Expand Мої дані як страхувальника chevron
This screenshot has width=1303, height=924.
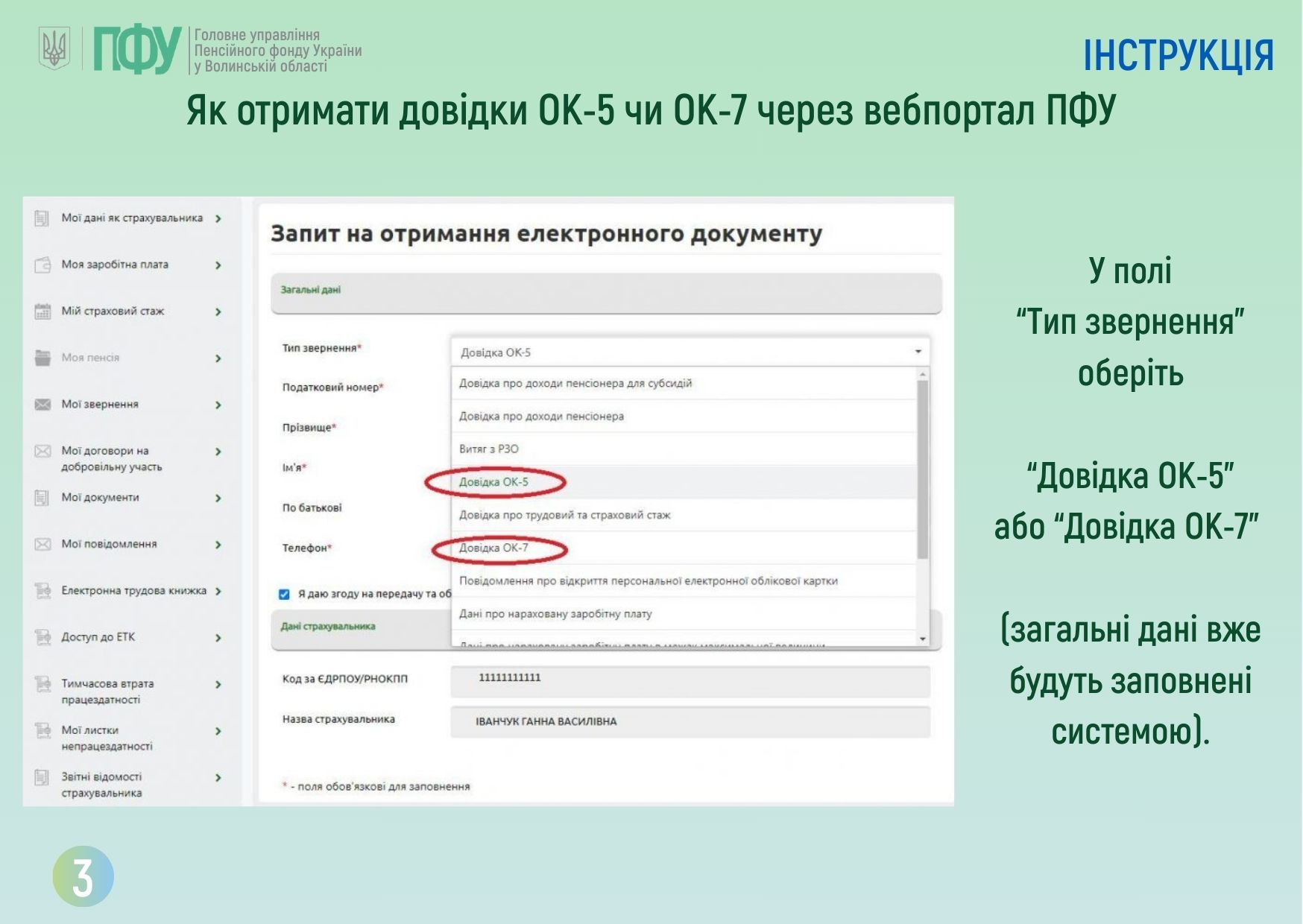click(x=218, y=218)
